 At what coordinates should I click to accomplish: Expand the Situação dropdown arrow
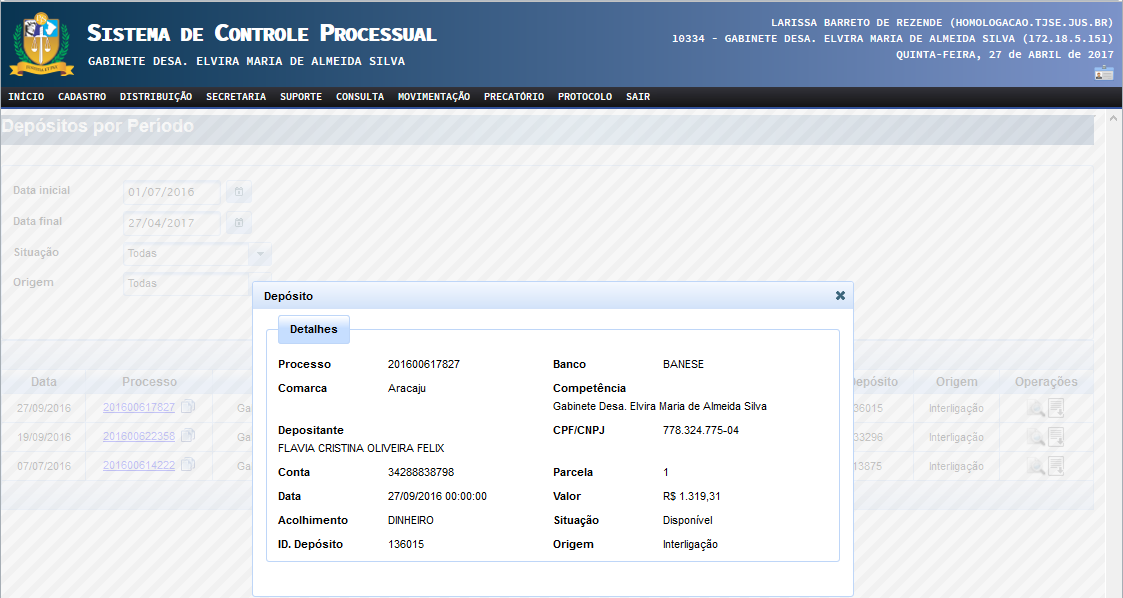pos(260,254)
